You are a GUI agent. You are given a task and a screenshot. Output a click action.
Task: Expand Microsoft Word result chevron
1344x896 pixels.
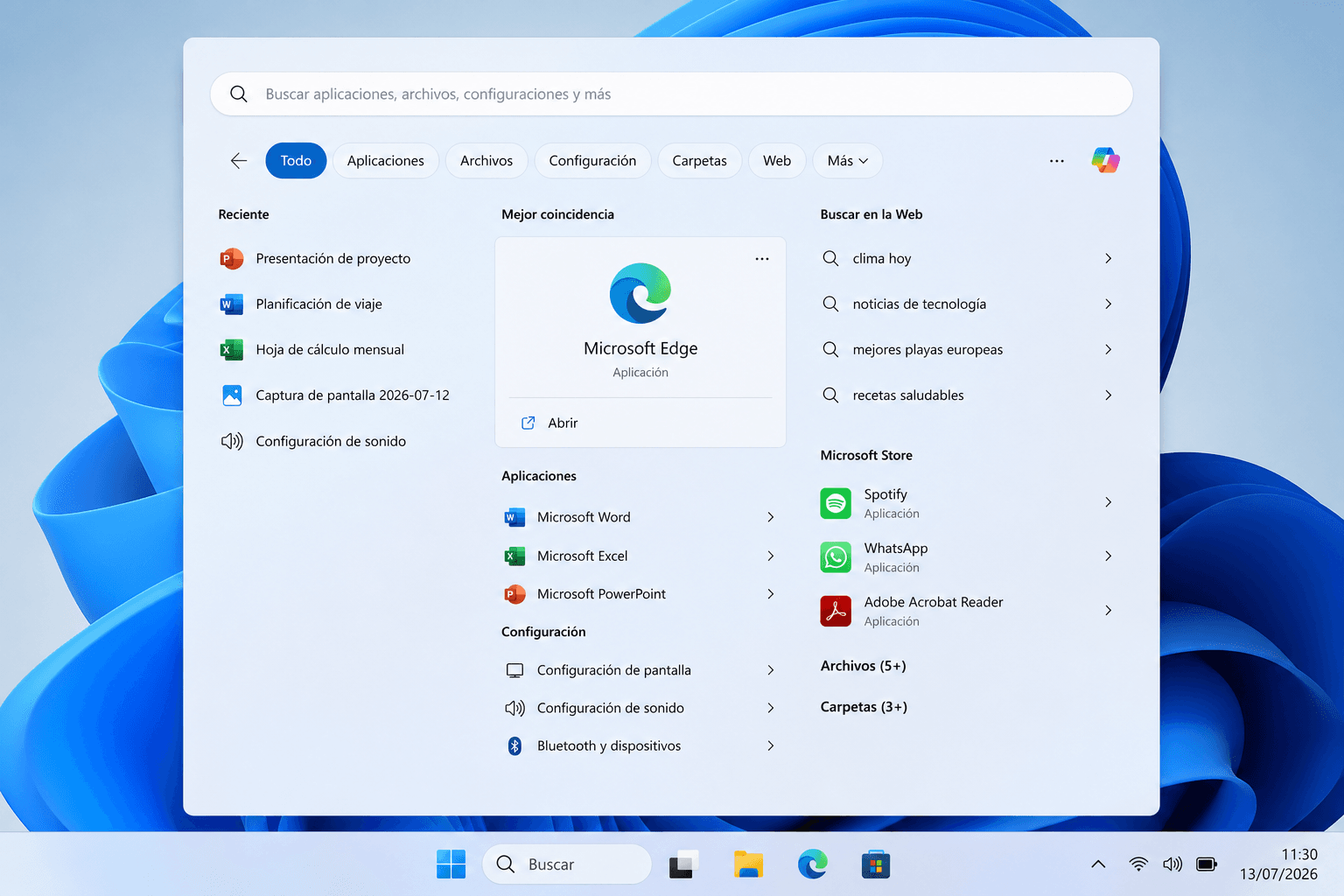click(770, 517)
